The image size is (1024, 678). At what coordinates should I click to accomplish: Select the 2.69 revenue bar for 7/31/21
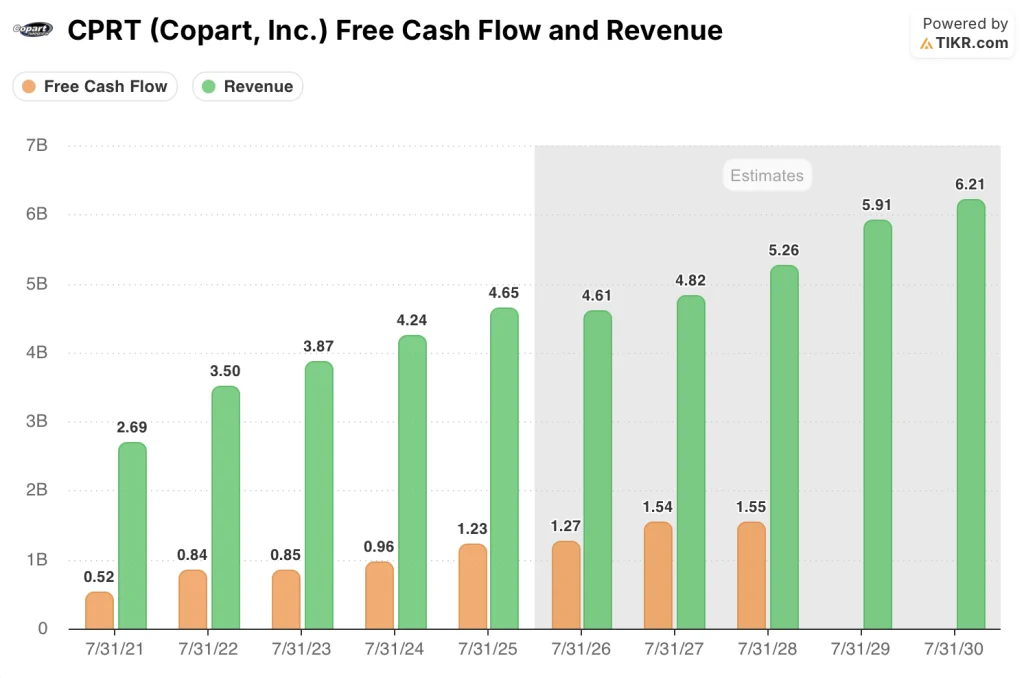click(x=133, y=536)
